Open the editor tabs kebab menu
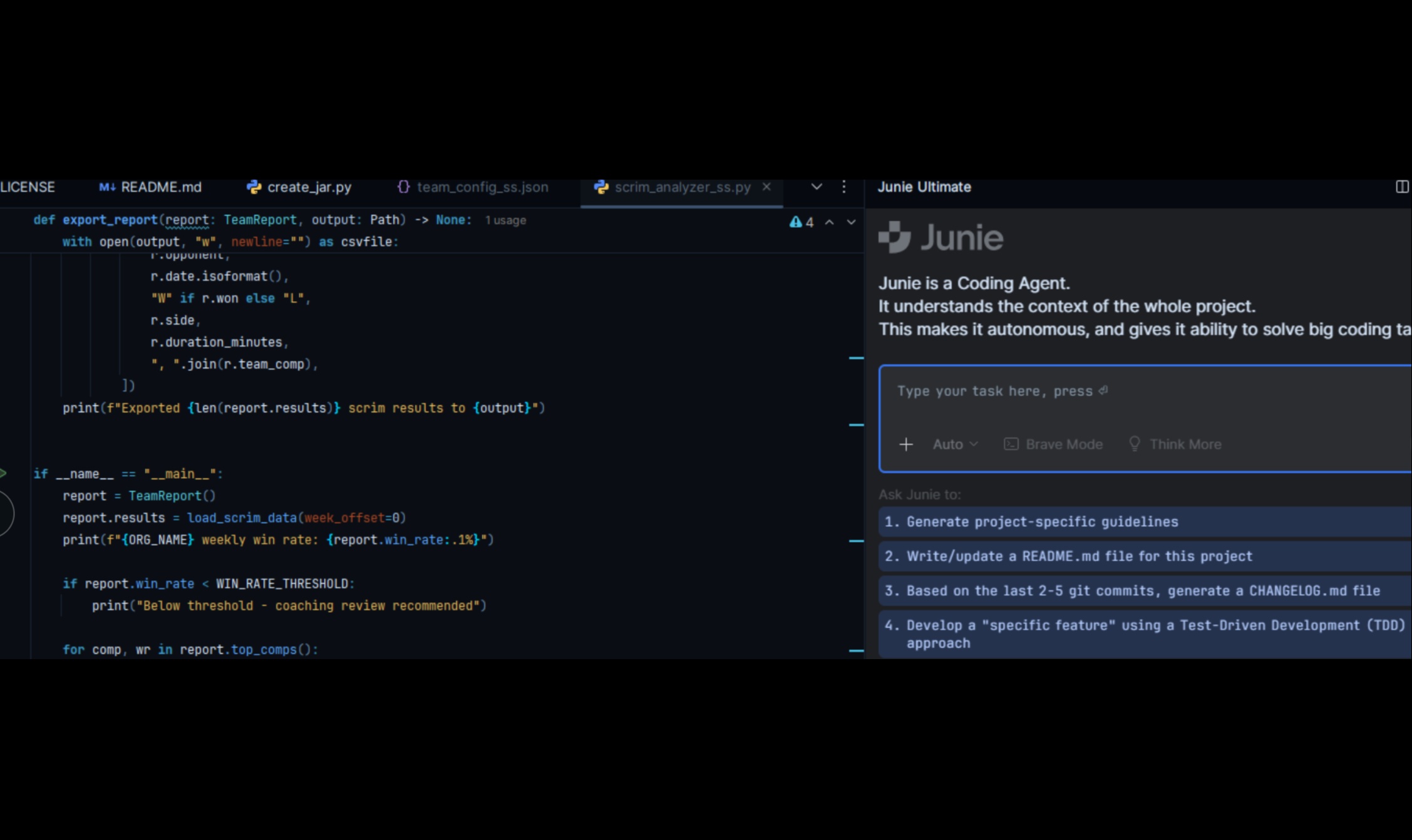 coord(844,187)
